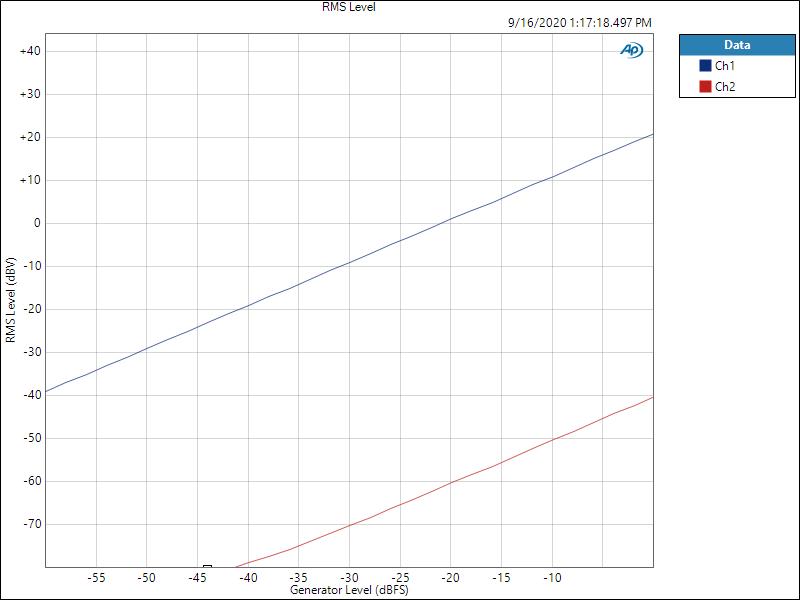Click the AP logo icon in graph

[632, 50]
